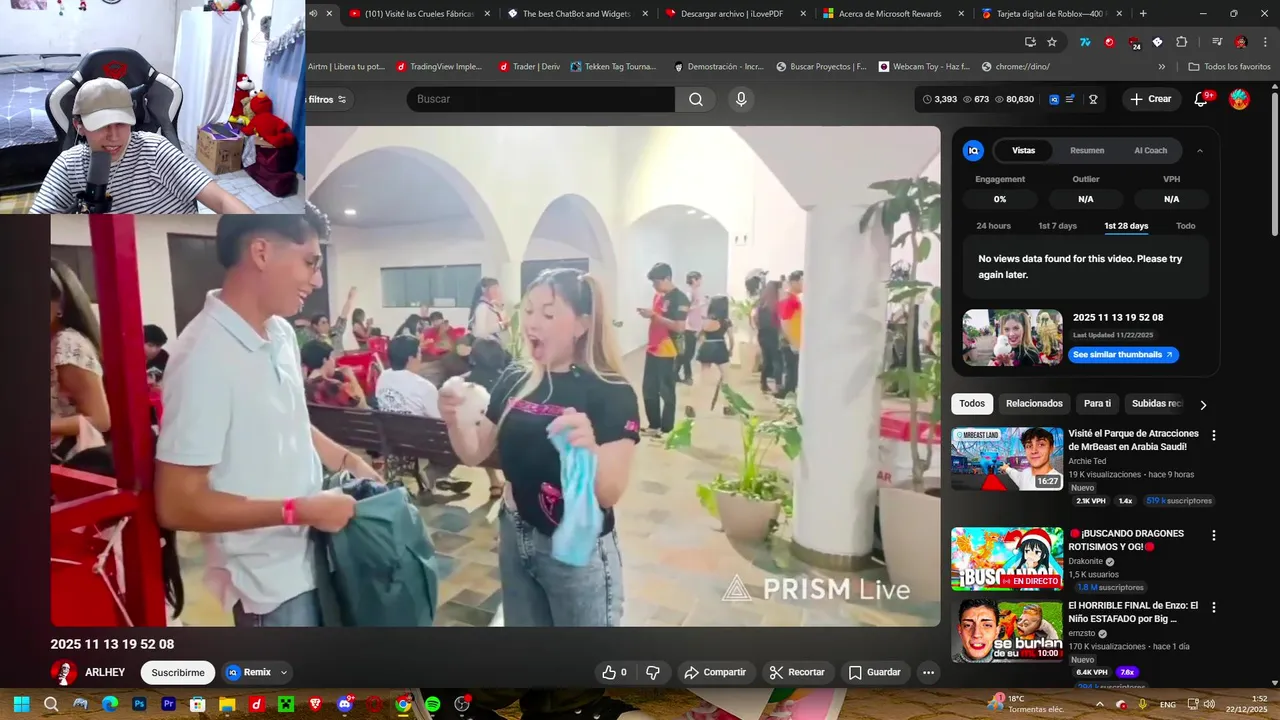Bookmark this page with star icon

pos(1052,42)
